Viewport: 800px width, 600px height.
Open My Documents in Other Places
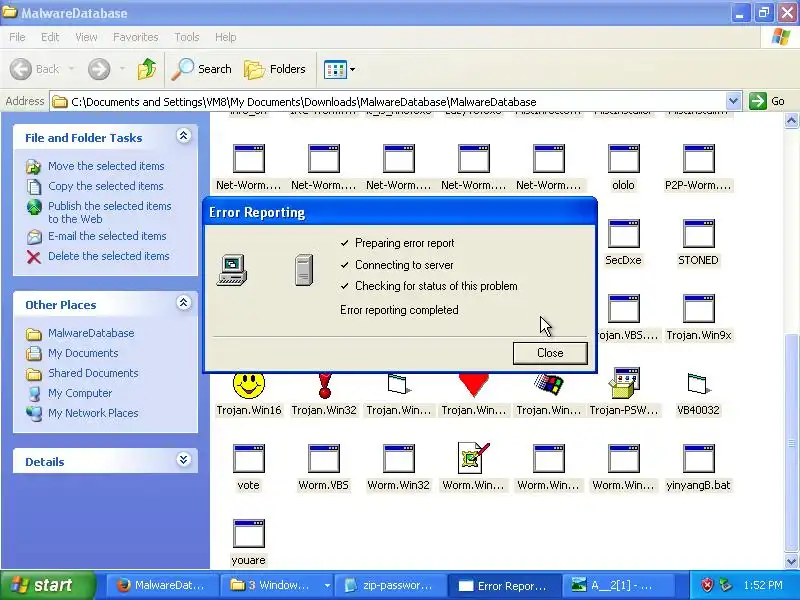tap(83, 353)
